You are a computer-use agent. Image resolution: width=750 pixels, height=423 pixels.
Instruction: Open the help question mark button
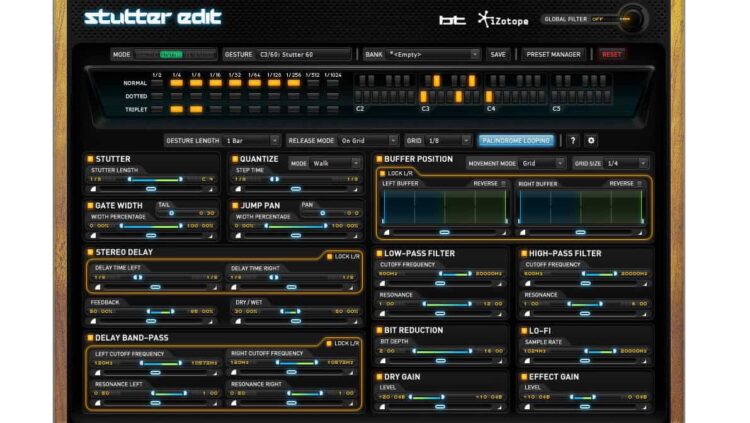click(x=573, y=141)
